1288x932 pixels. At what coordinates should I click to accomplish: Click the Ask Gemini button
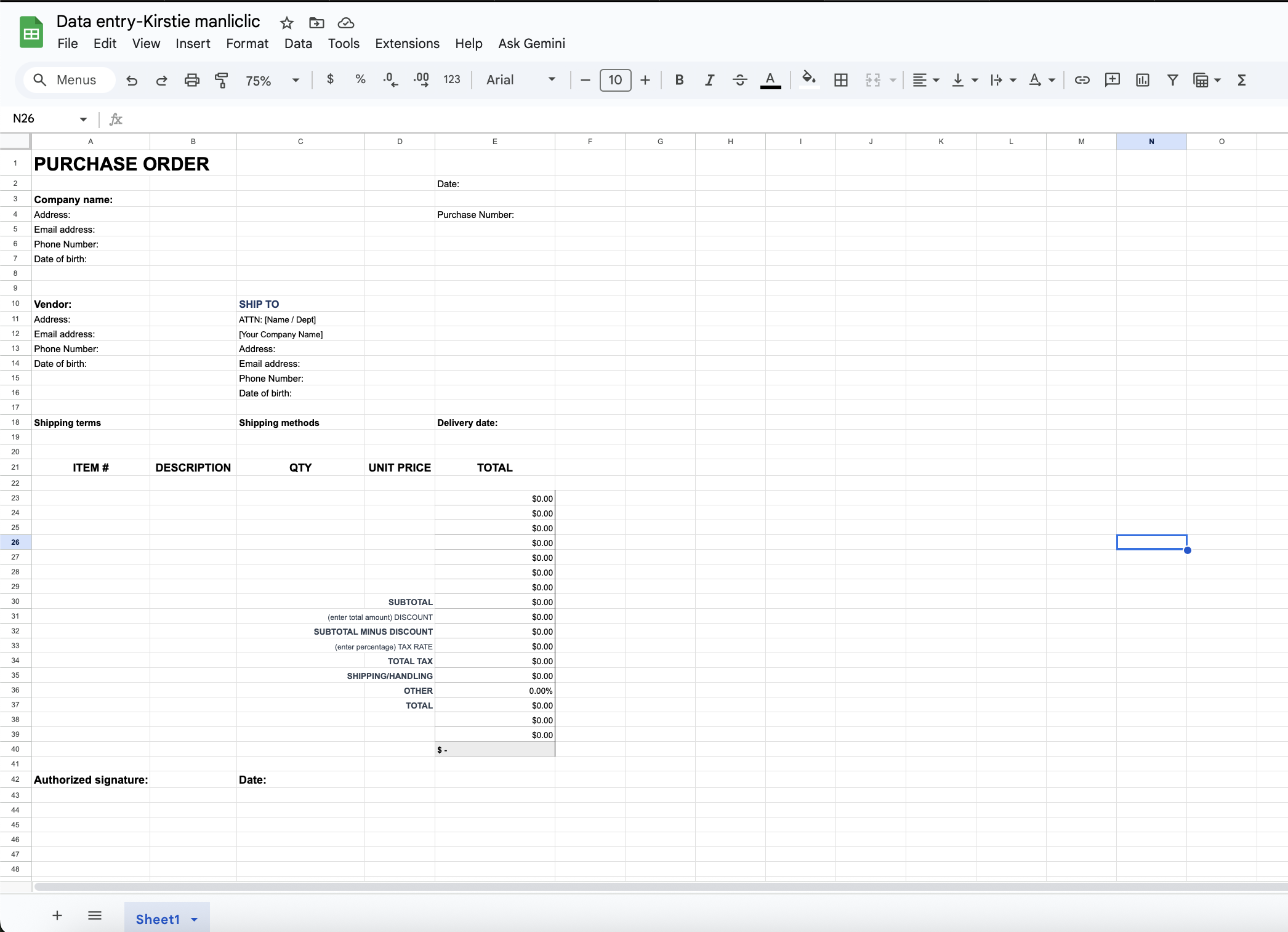[x=531, y=44]
